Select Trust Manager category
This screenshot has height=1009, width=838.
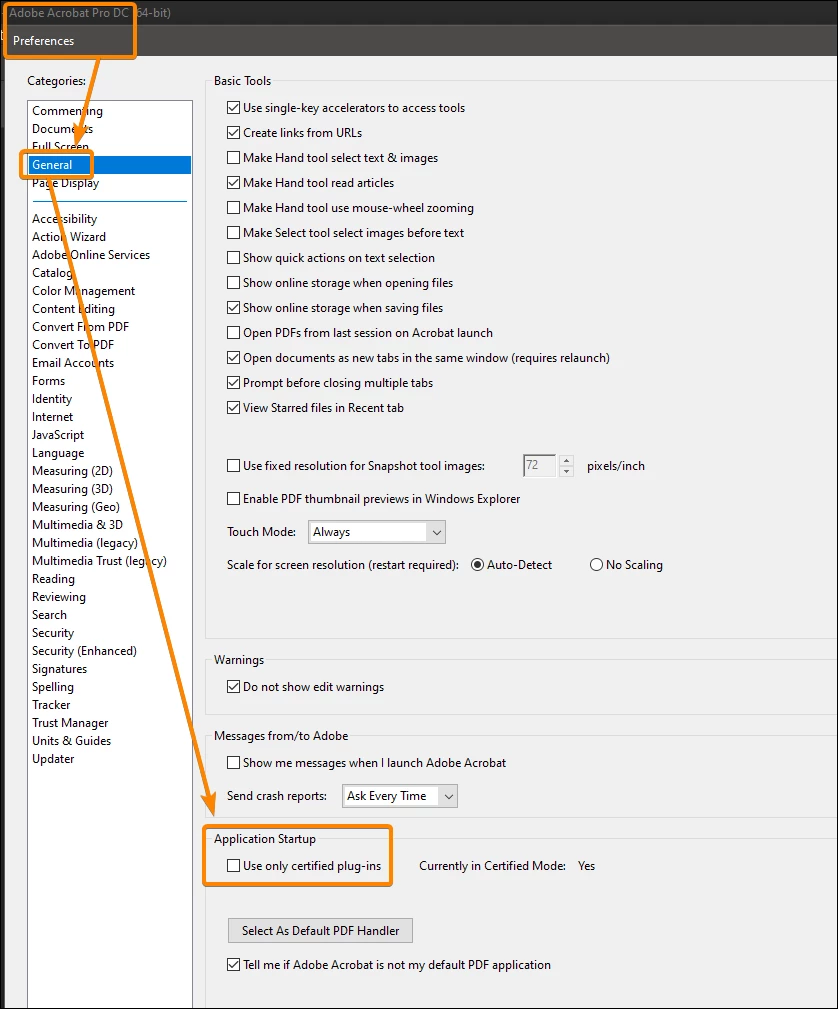point(109,723)
